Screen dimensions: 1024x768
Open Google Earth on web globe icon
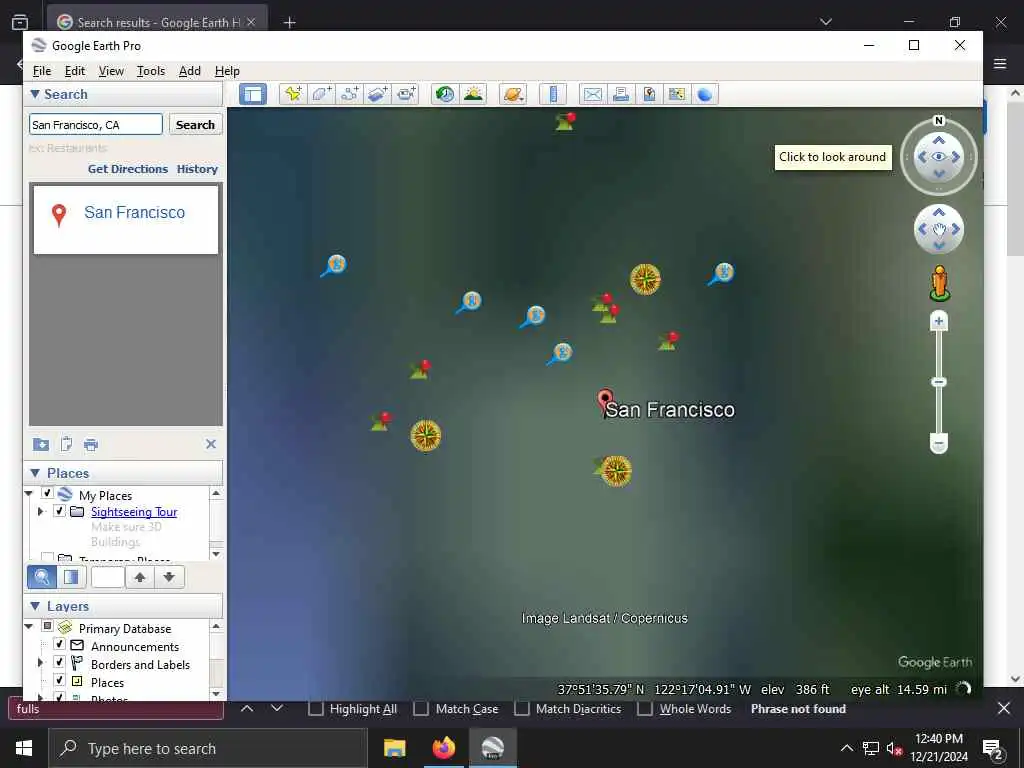705,94
